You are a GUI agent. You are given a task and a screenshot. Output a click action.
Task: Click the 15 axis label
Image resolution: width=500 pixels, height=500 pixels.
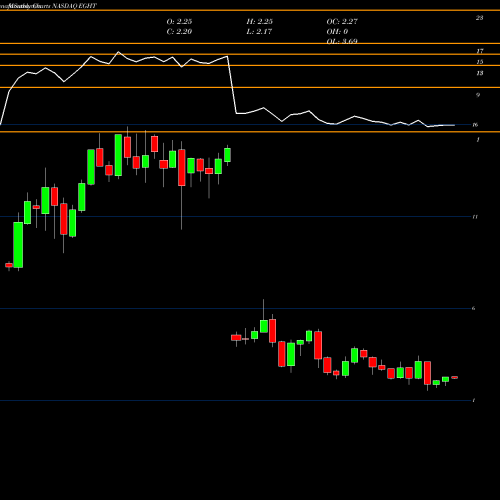(x=479, y=62)
